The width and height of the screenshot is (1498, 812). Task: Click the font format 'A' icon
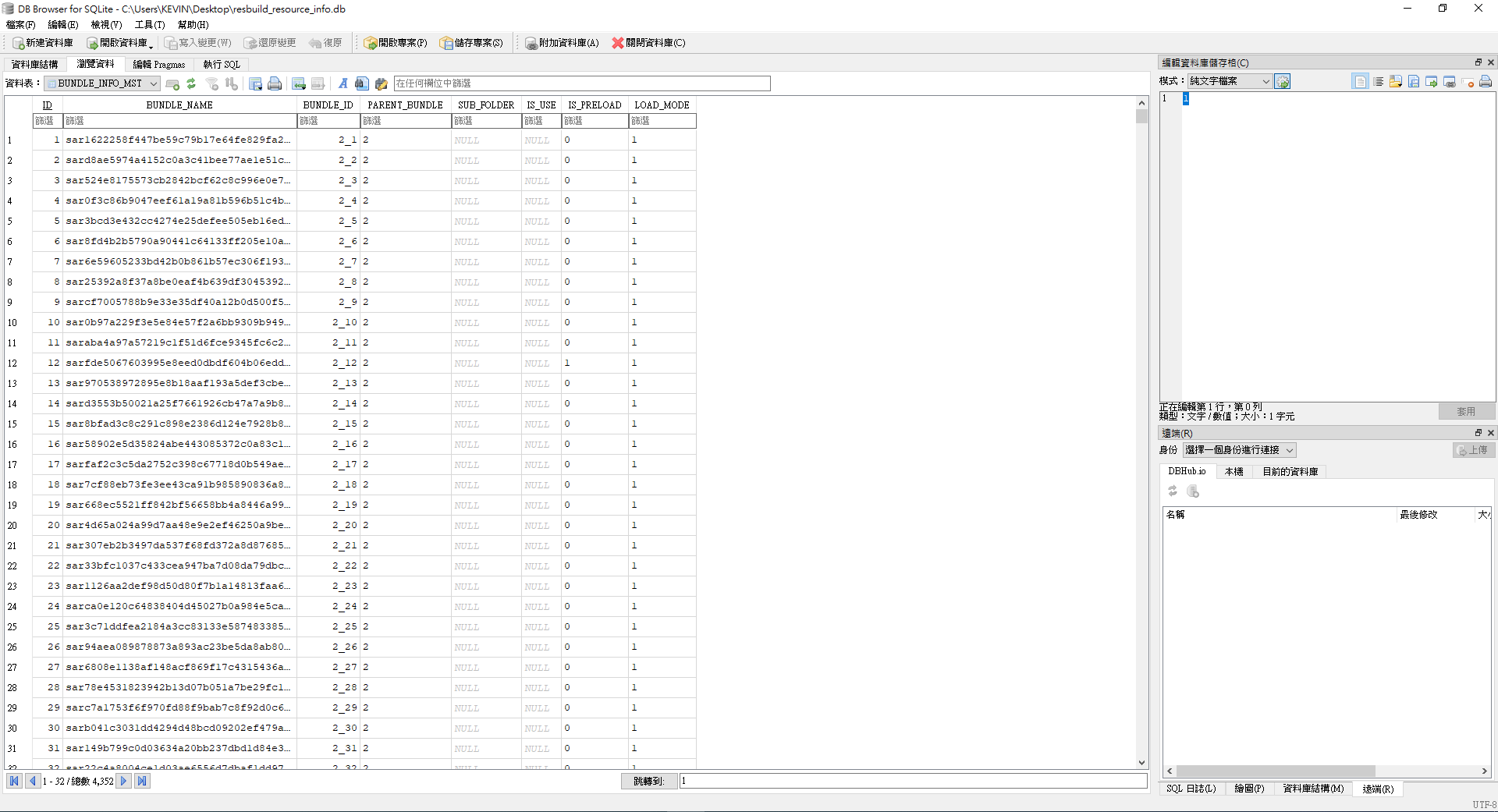(x=343, y=83)
